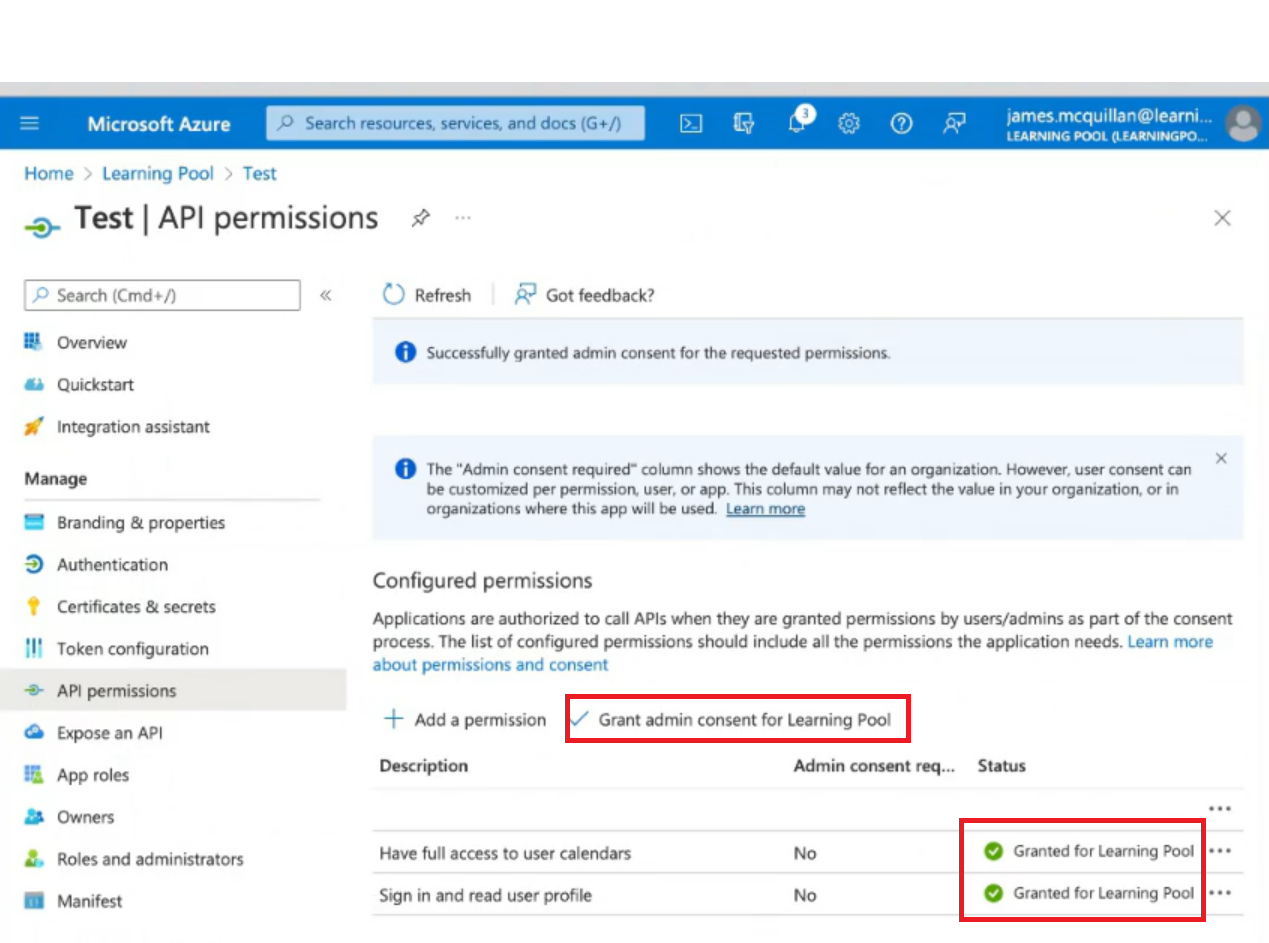
Task: Click the james.mcquillan account name
Action: pos(1109,116)
